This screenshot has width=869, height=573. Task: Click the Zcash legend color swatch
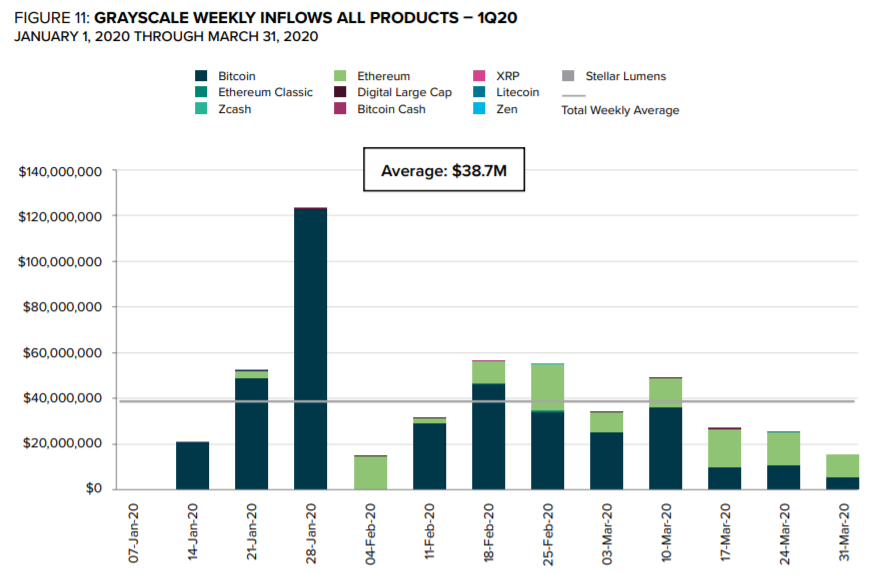pos(200,109)
